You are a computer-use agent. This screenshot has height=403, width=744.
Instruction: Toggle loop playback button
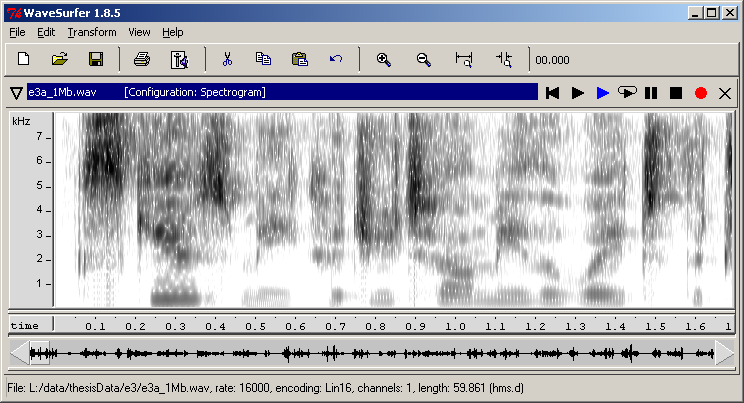pyautogui.click(x=627, y=92)
